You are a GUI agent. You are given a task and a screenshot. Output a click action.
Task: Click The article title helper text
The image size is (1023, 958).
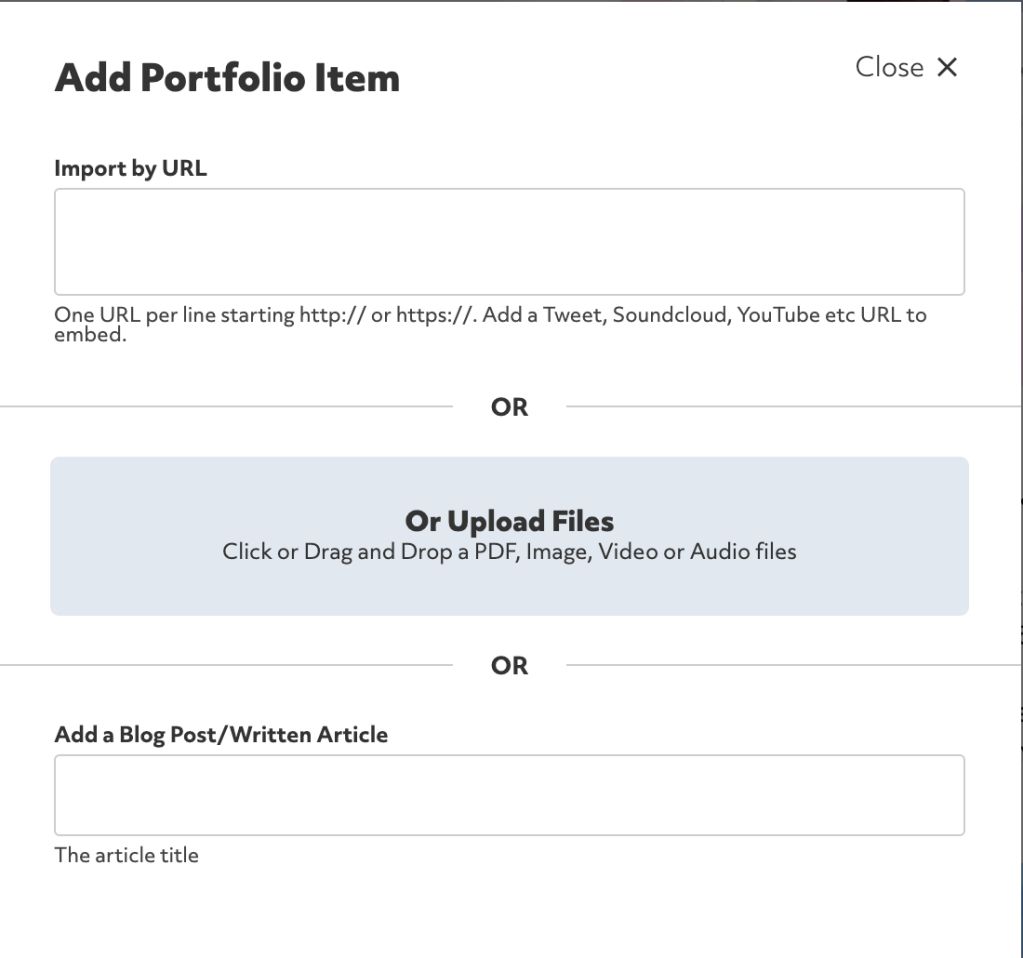[127, 855]
